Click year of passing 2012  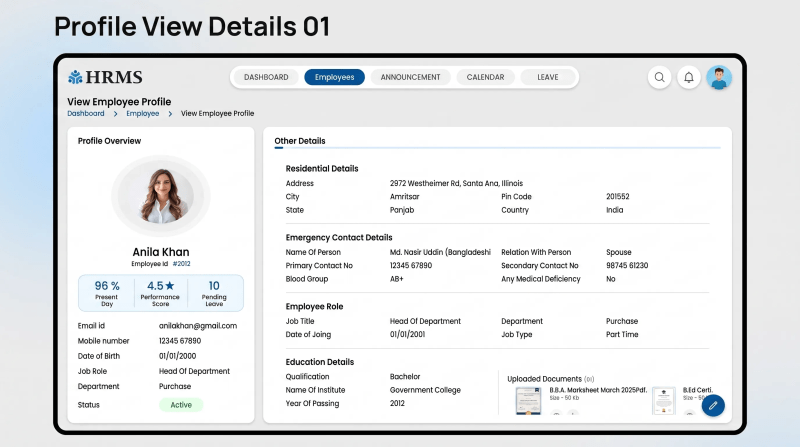click(x=397, y=403)
